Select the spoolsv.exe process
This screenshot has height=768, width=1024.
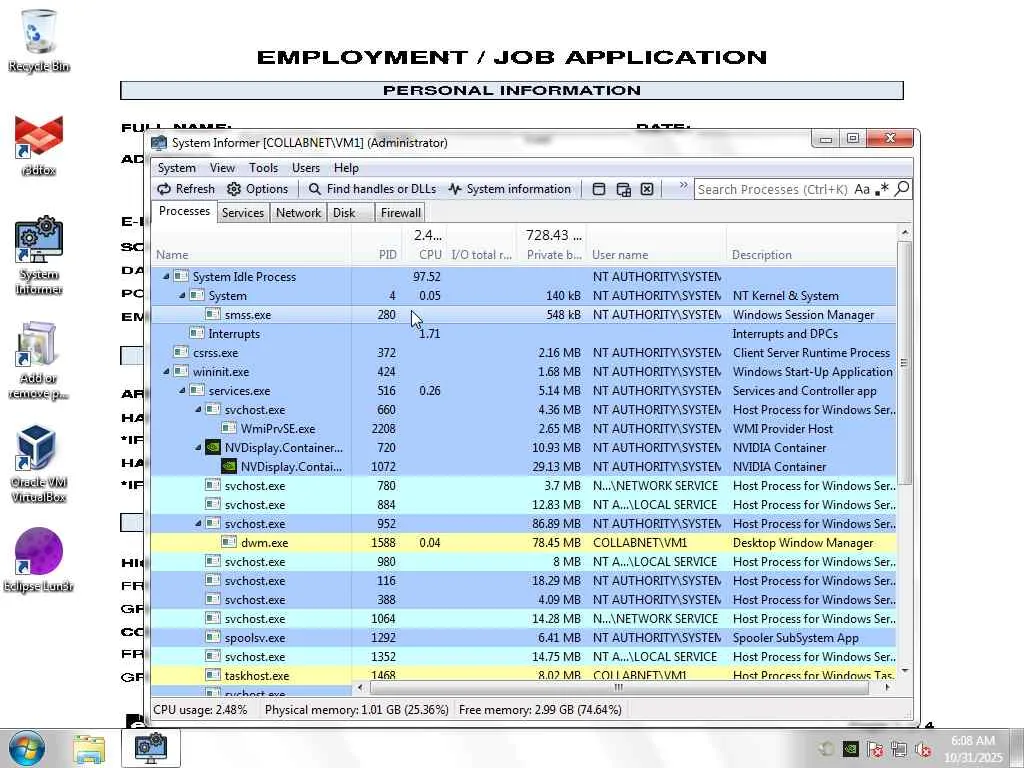pyautogui.click(x=524, y=637)
